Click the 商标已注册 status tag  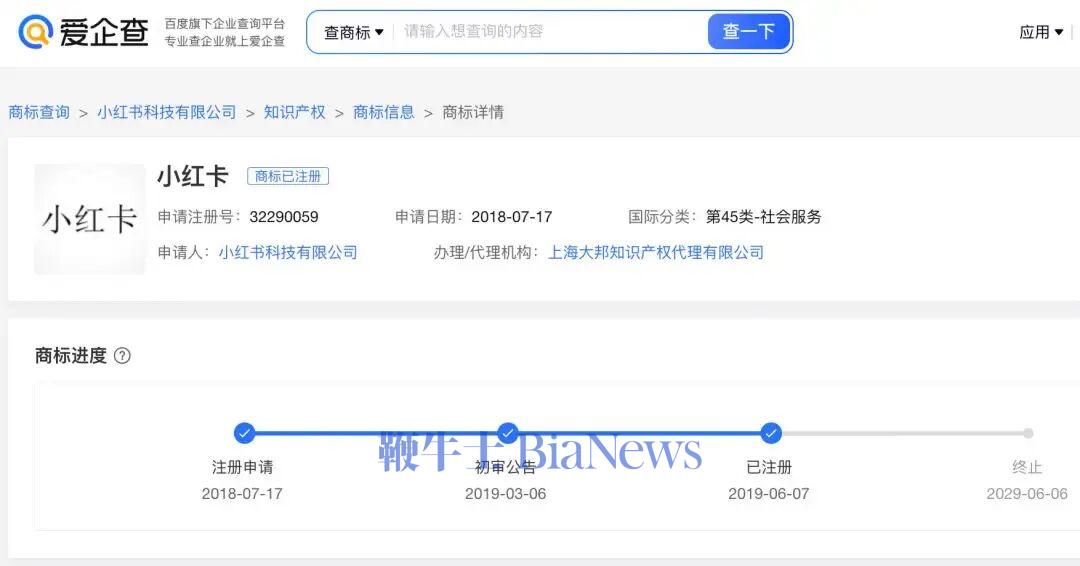pyautogui.click(x=288, y=176)
